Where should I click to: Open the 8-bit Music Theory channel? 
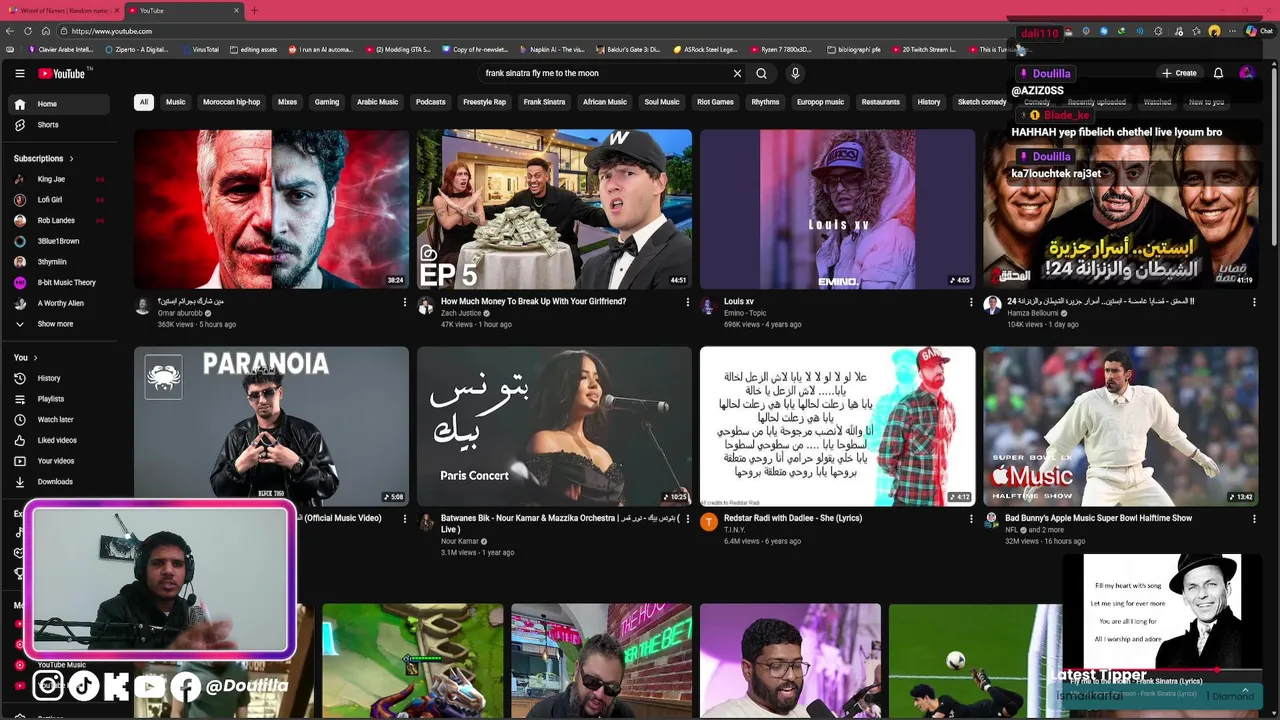(x=60, y=282)
